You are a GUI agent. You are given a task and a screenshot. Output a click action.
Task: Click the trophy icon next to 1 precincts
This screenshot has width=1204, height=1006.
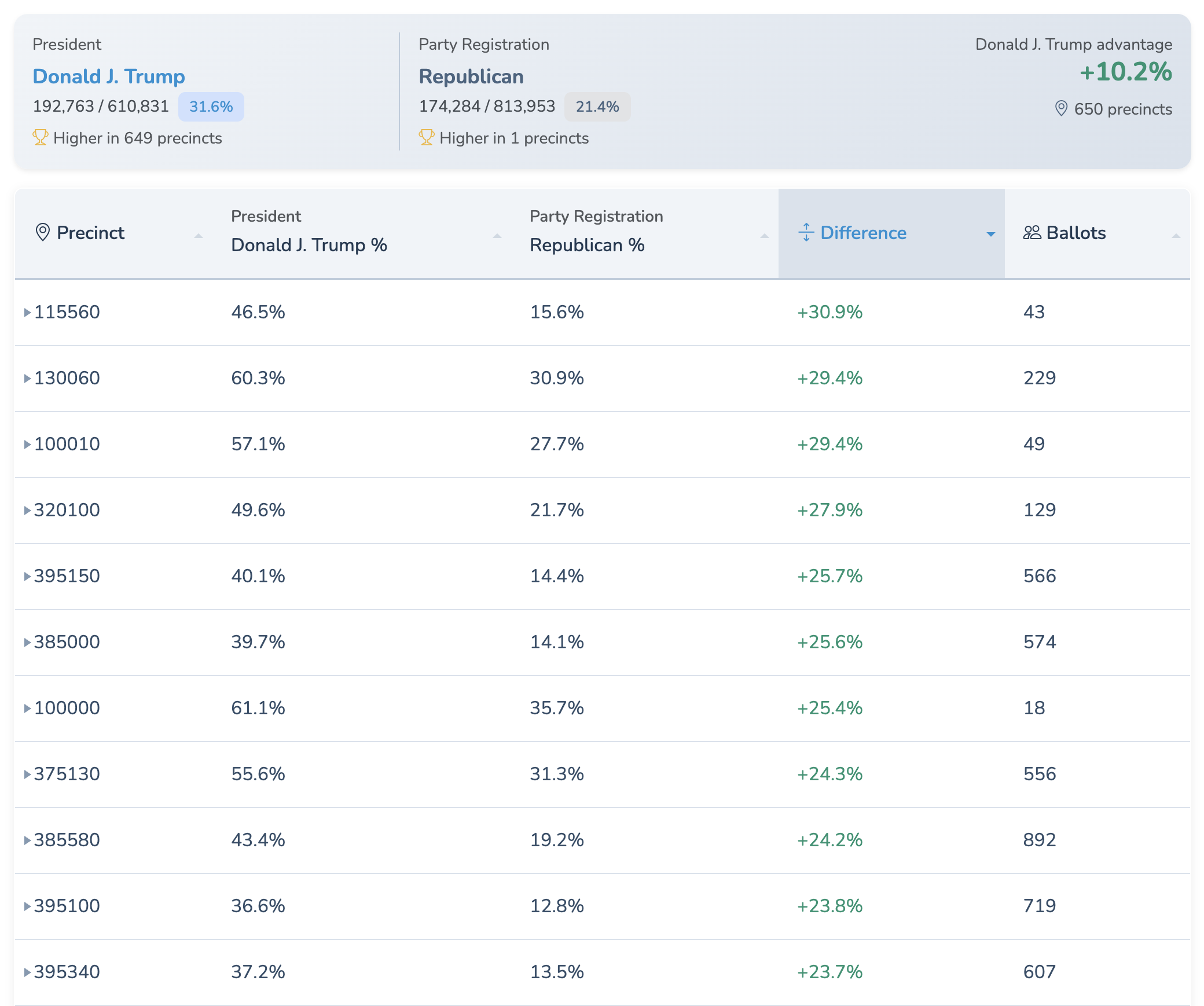[427, 138]
